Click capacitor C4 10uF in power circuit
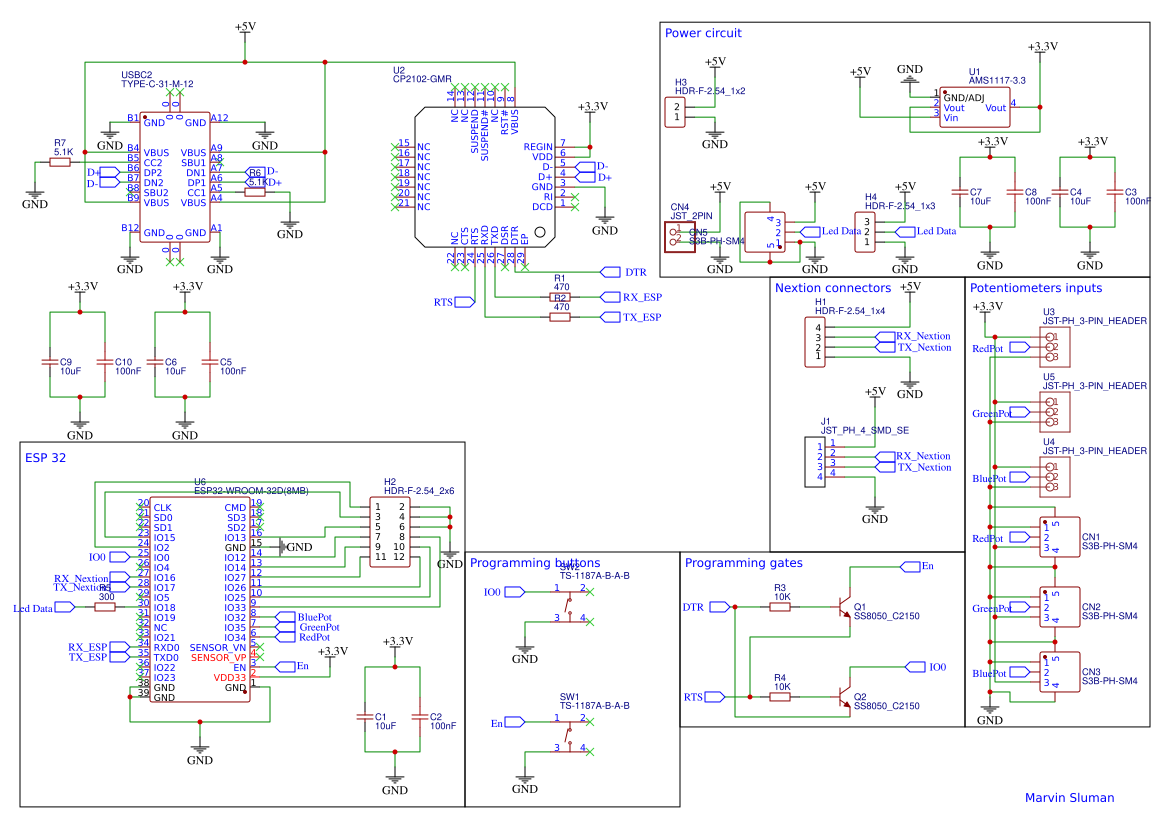The image size is (1169, 827). tap(1059, 192)
